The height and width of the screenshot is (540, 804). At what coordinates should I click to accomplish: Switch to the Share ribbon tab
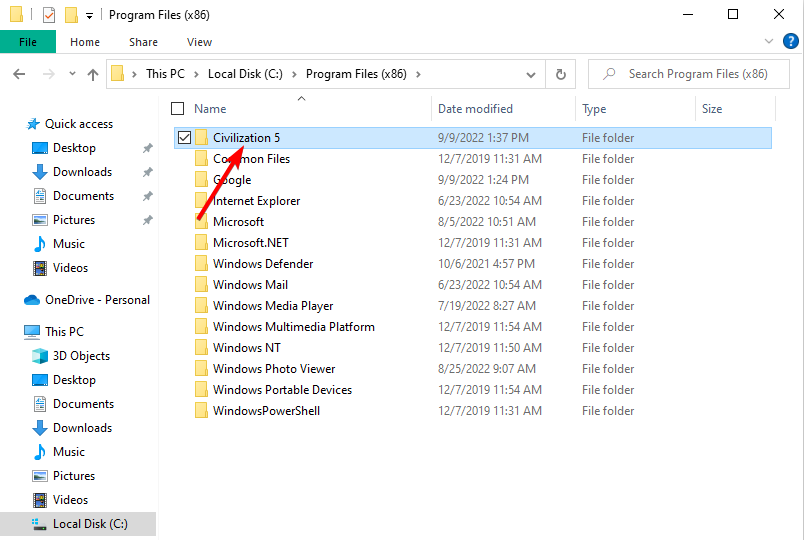click(143, 42)
